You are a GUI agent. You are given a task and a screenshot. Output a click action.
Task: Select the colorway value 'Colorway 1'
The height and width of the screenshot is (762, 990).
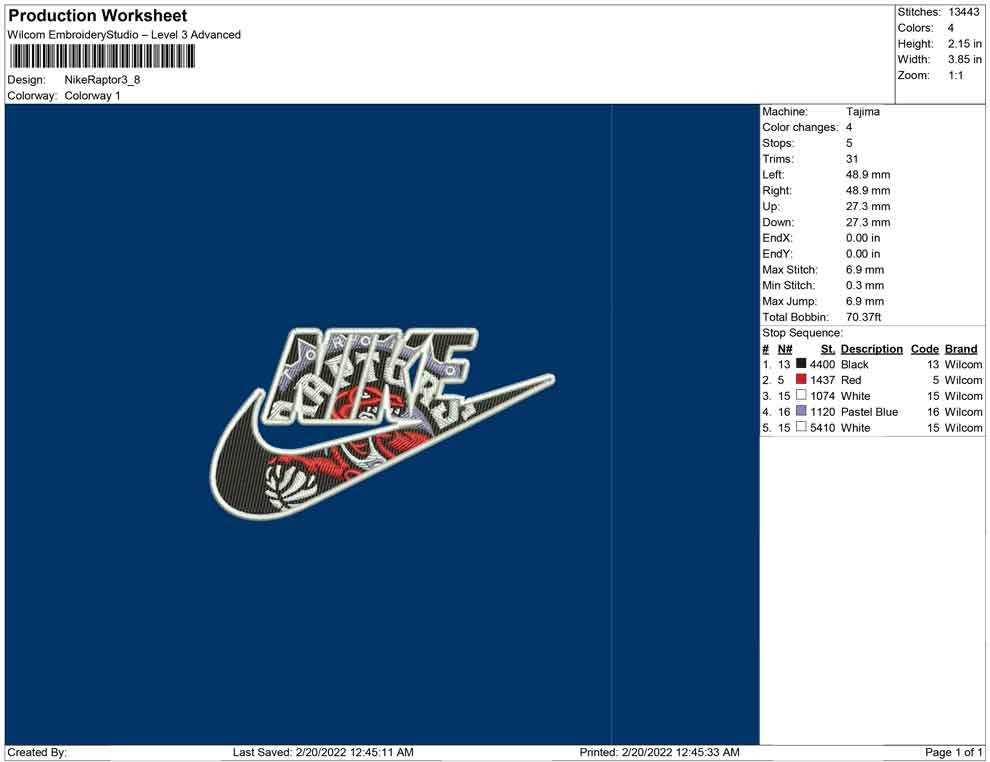pyautogui.click(x=92, y=95)
